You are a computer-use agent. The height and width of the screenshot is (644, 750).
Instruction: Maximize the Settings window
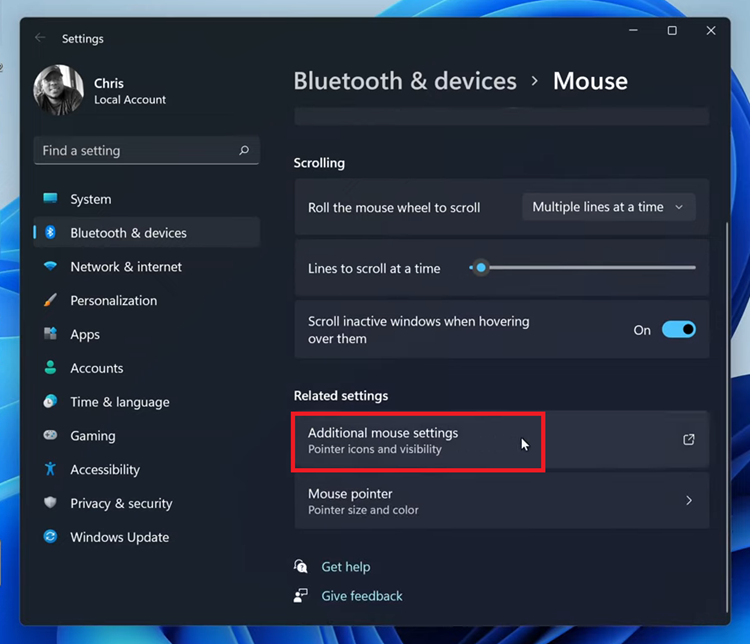pyautogui.click(x=672, y=31)
